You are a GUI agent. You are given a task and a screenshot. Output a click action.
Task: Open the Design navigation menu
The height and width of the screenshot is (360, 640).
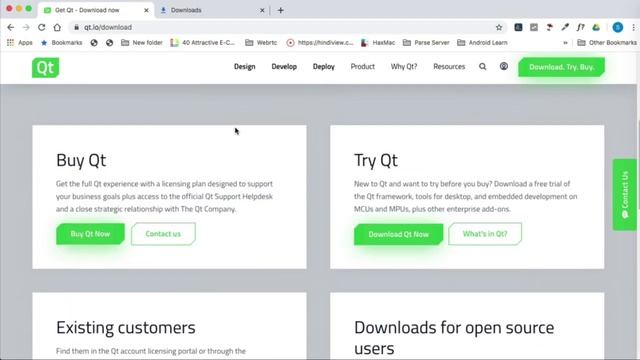tap(244, 67)
